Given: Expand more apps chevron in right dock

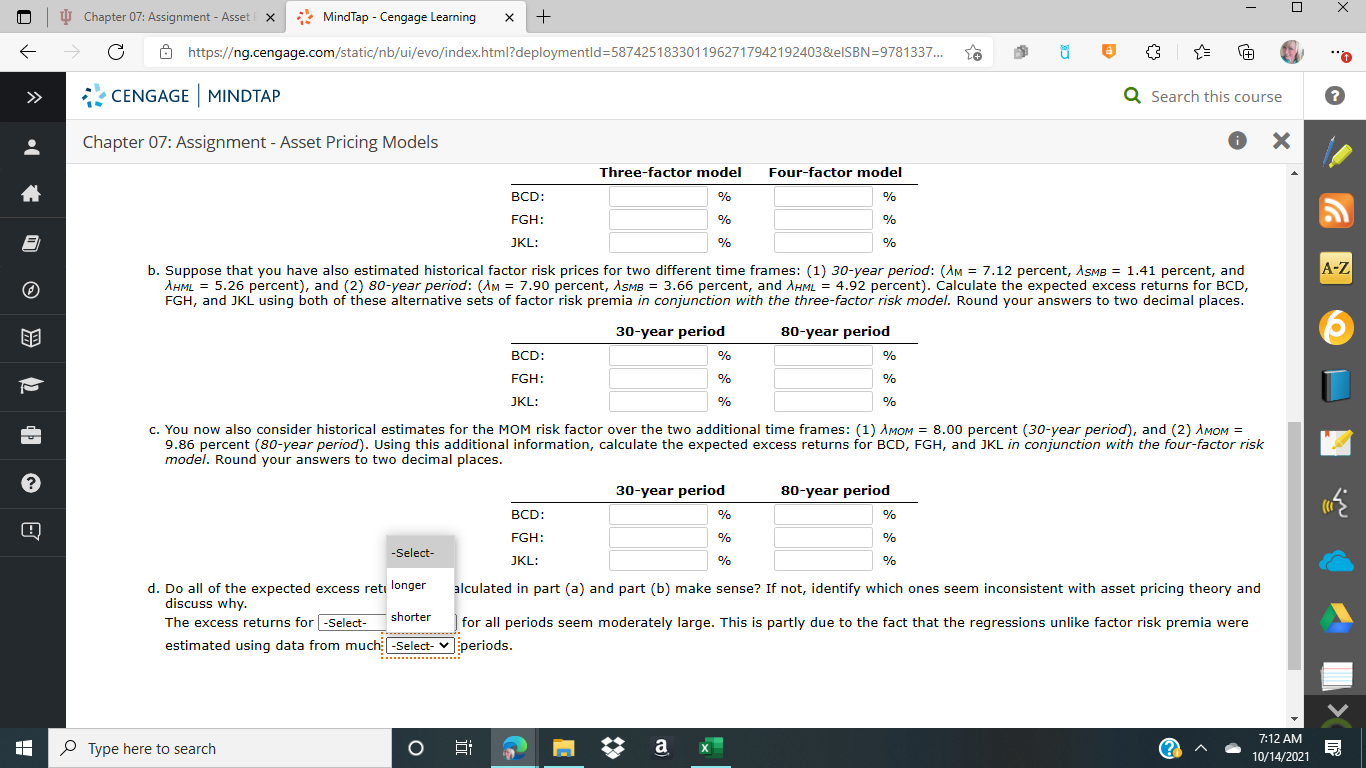Looking at the screenshot, I should click(x=1337, y=712).
